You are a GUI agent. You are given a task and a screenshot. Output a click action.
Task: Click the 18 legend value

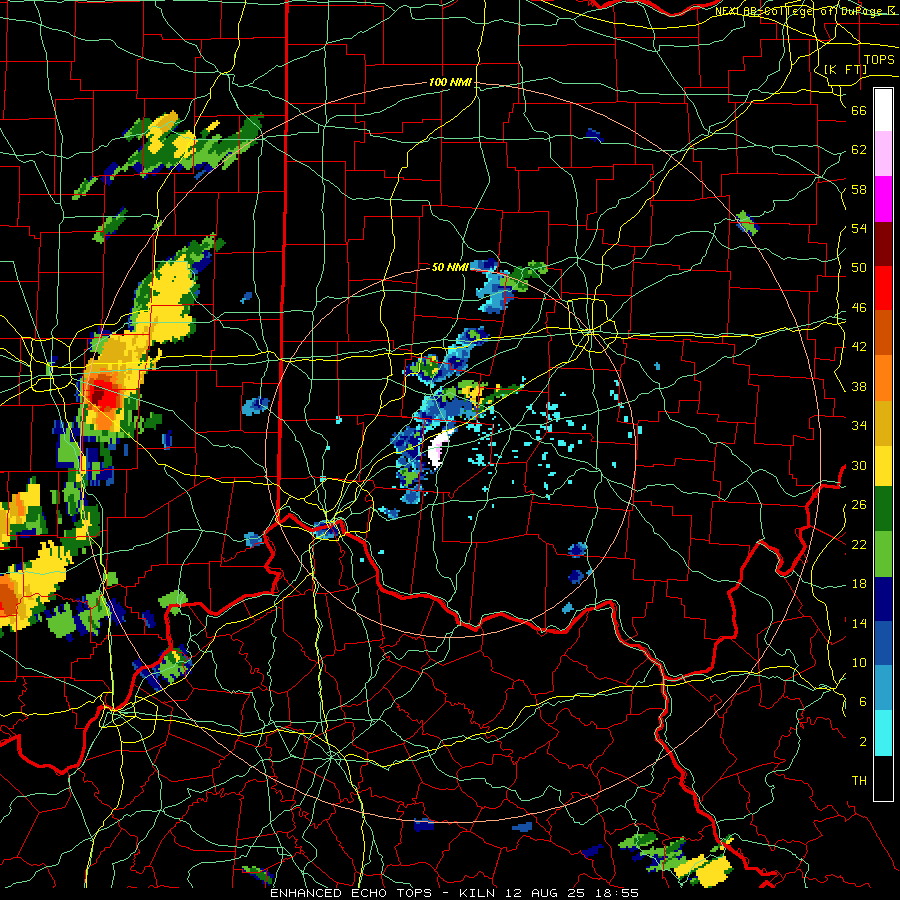pos(859,584)
